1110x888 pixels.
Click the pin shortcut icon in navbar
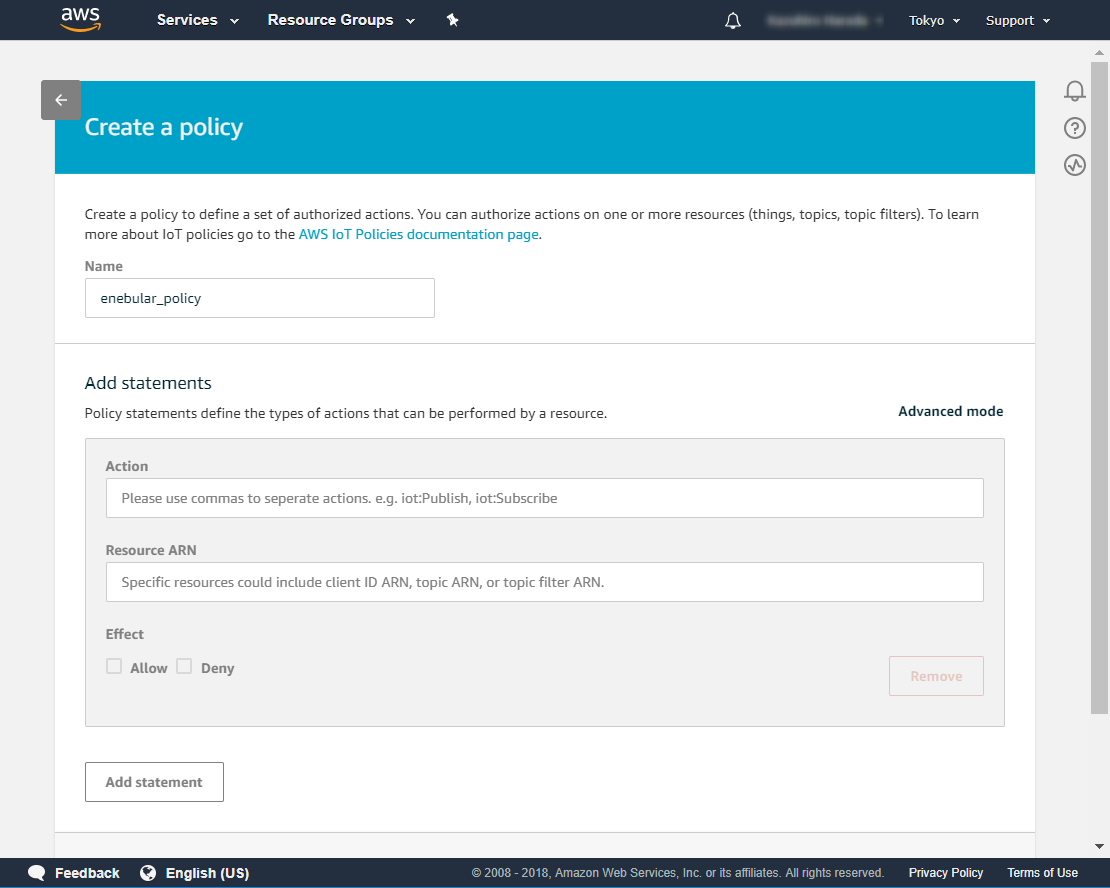coord(452,20)
